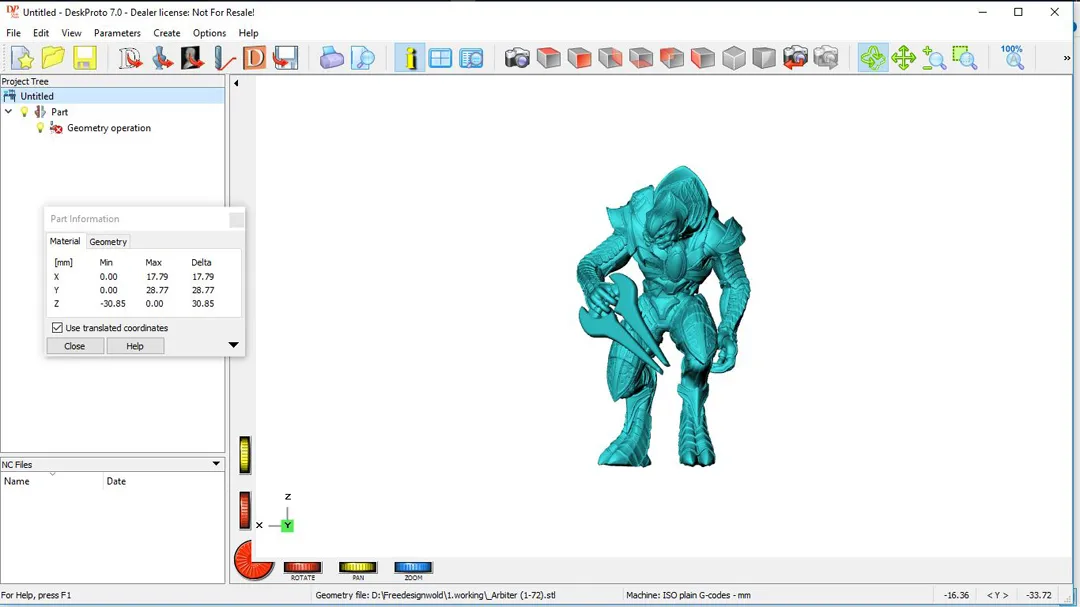Click the Arbiter 3D model in viewport
The width and height of the screenshot is (1080, 607).
pos(663,317)
